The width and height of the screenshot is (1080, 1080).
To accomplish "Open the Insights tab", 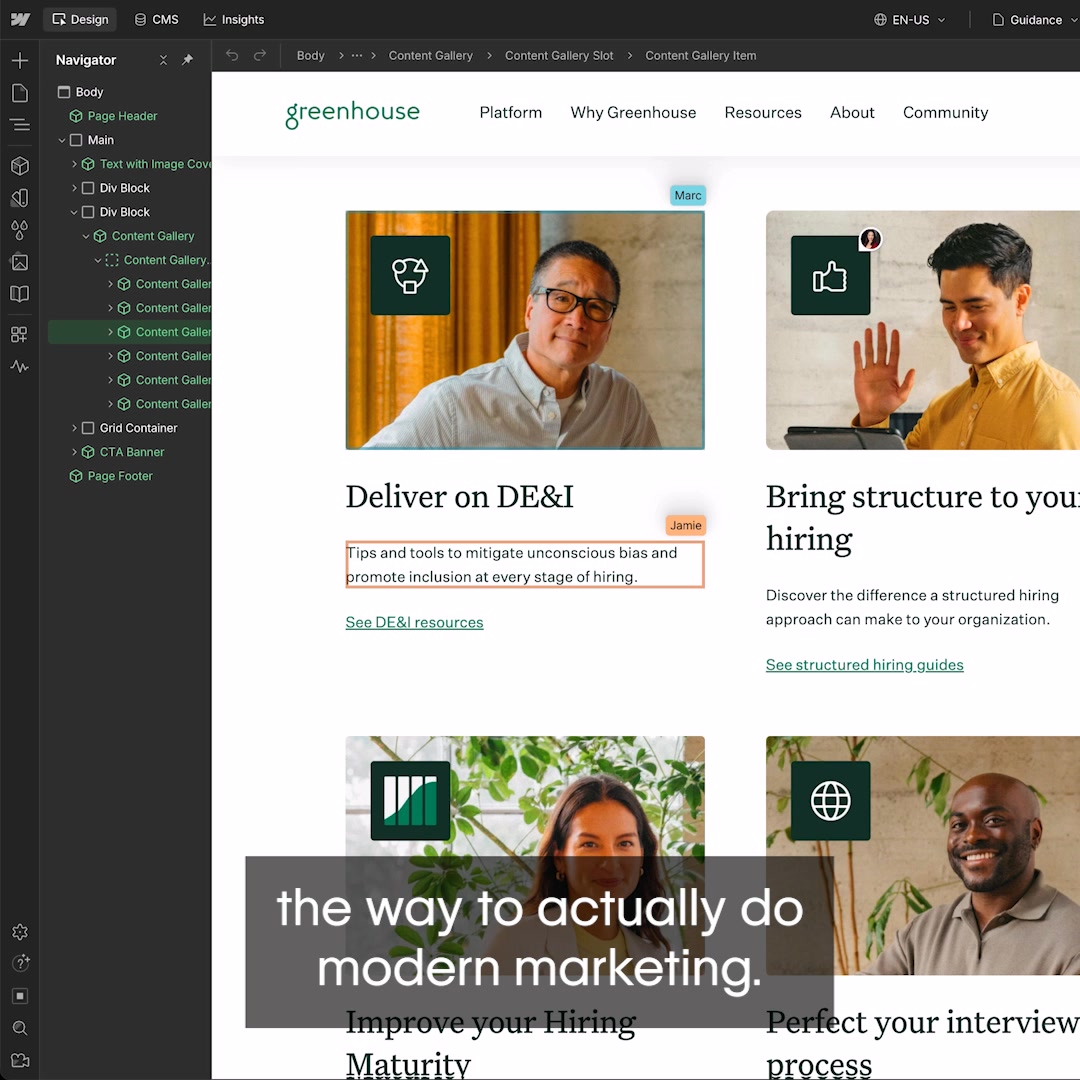I will (233, 19).
